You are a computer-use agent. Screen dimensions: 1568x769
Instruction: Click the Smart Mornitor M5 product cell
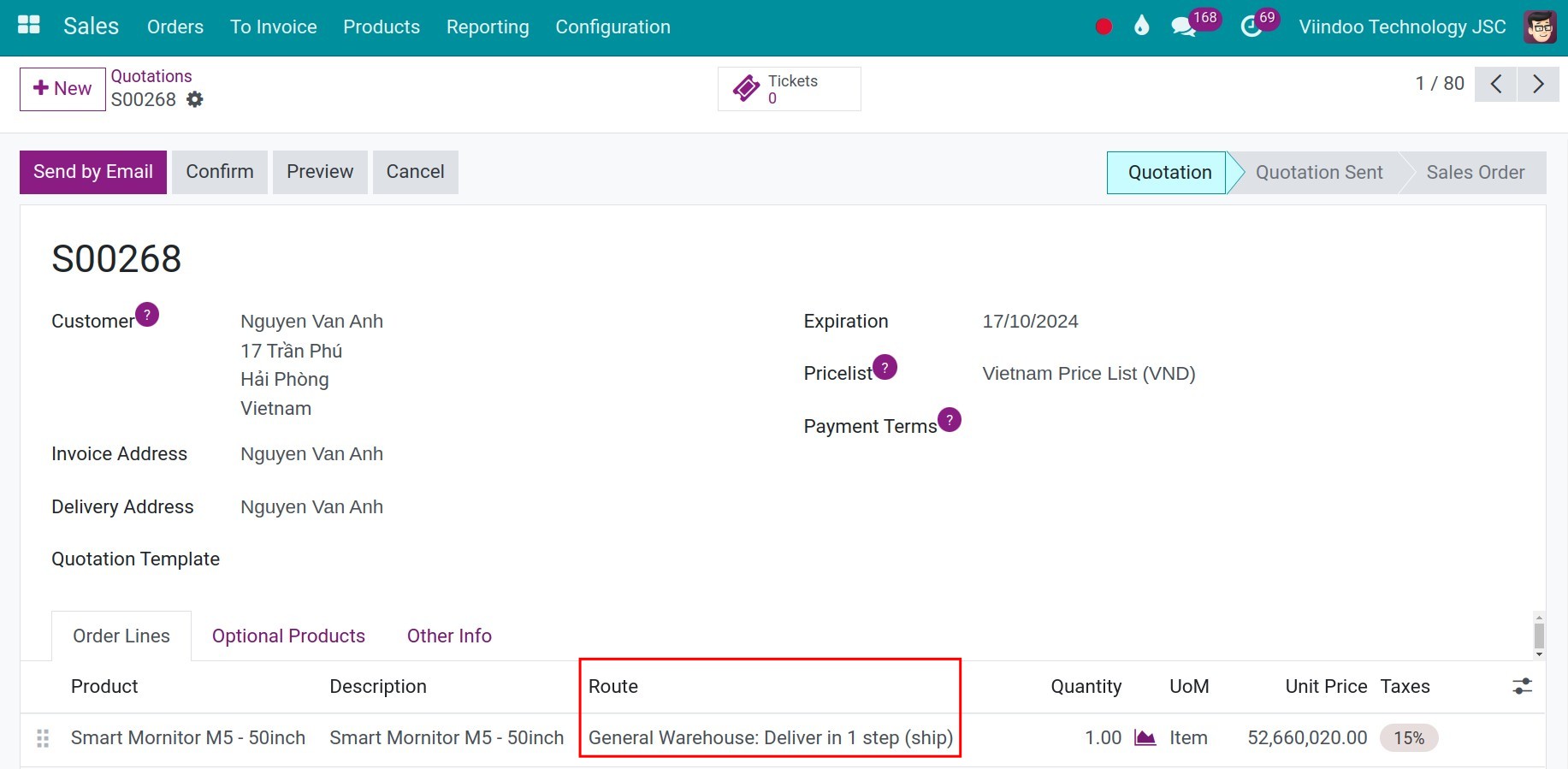(x=188, y=738)
